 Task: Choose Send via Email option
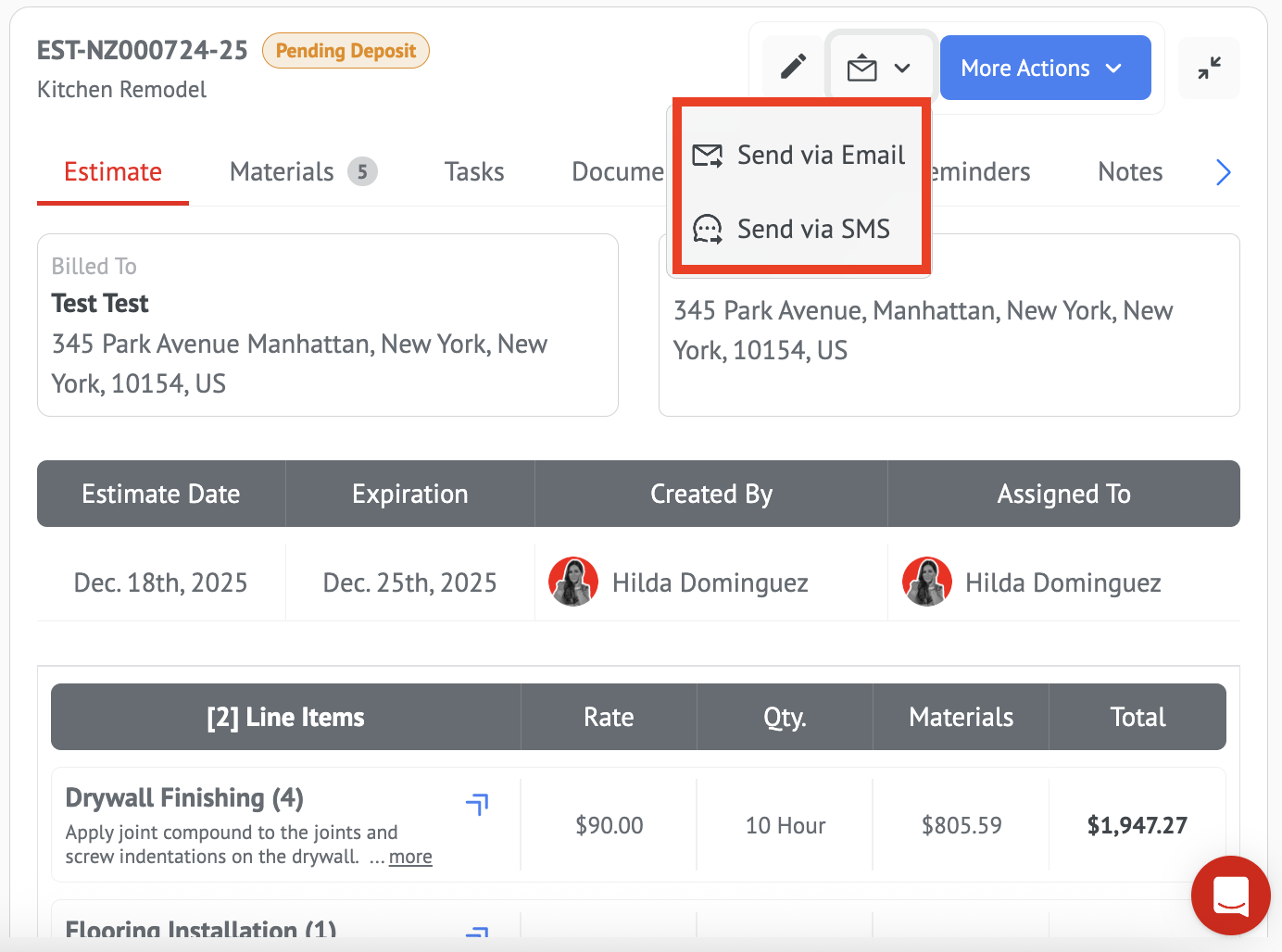click(800, 156)
